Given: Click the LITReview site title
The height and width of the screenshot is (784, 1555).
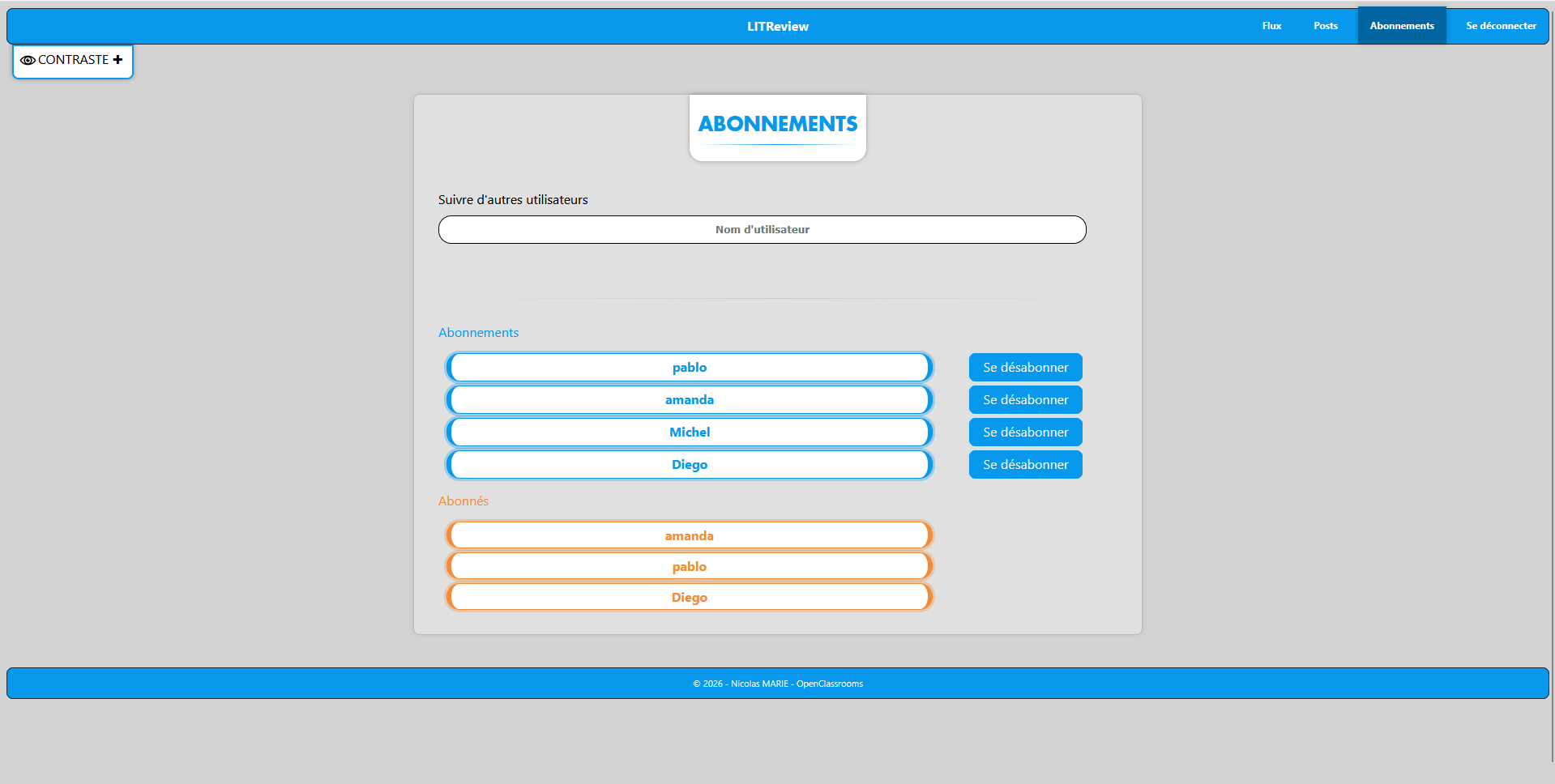Looking at the screenshot, I should [777, 27].
